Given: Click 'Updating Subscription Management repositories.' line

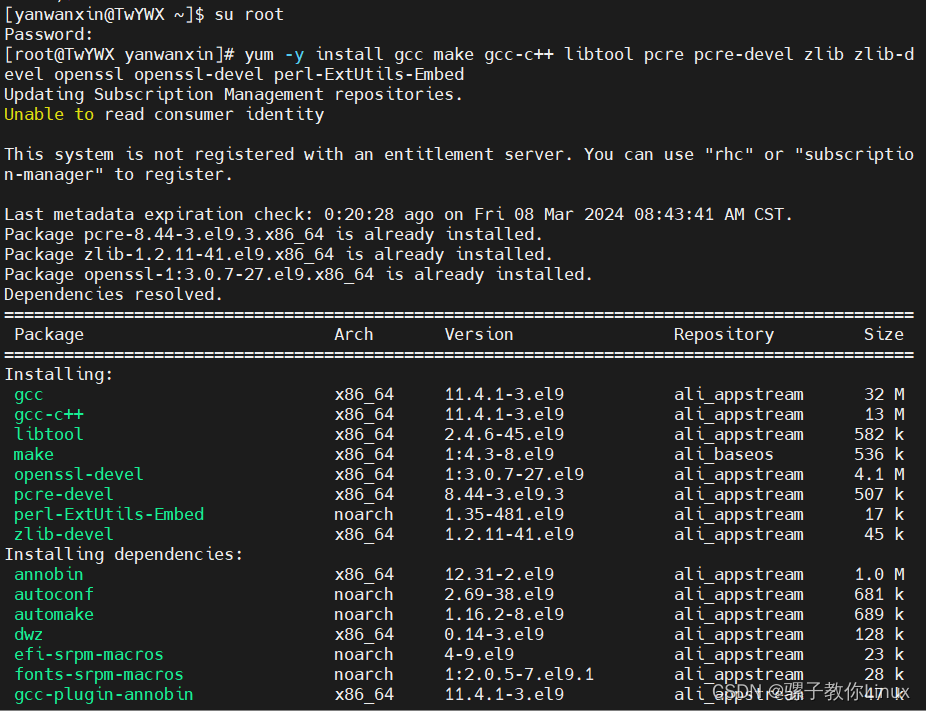Looking at the screenshot, I should tap(233, 94).
